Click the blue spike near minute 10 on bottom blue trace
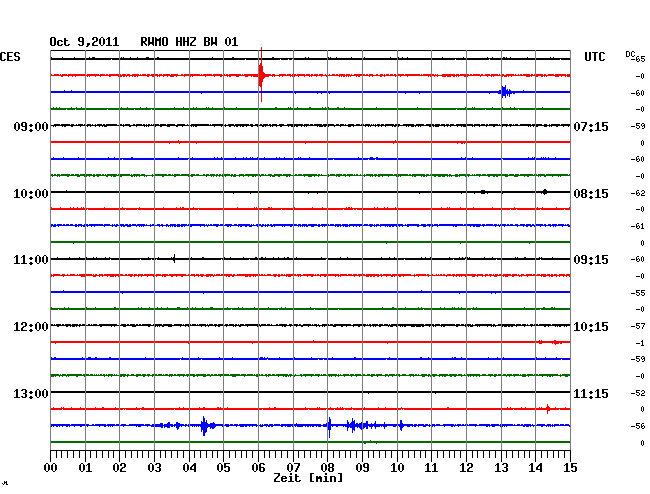The width and height of the screenshot is (650, 494). point(401,425)
